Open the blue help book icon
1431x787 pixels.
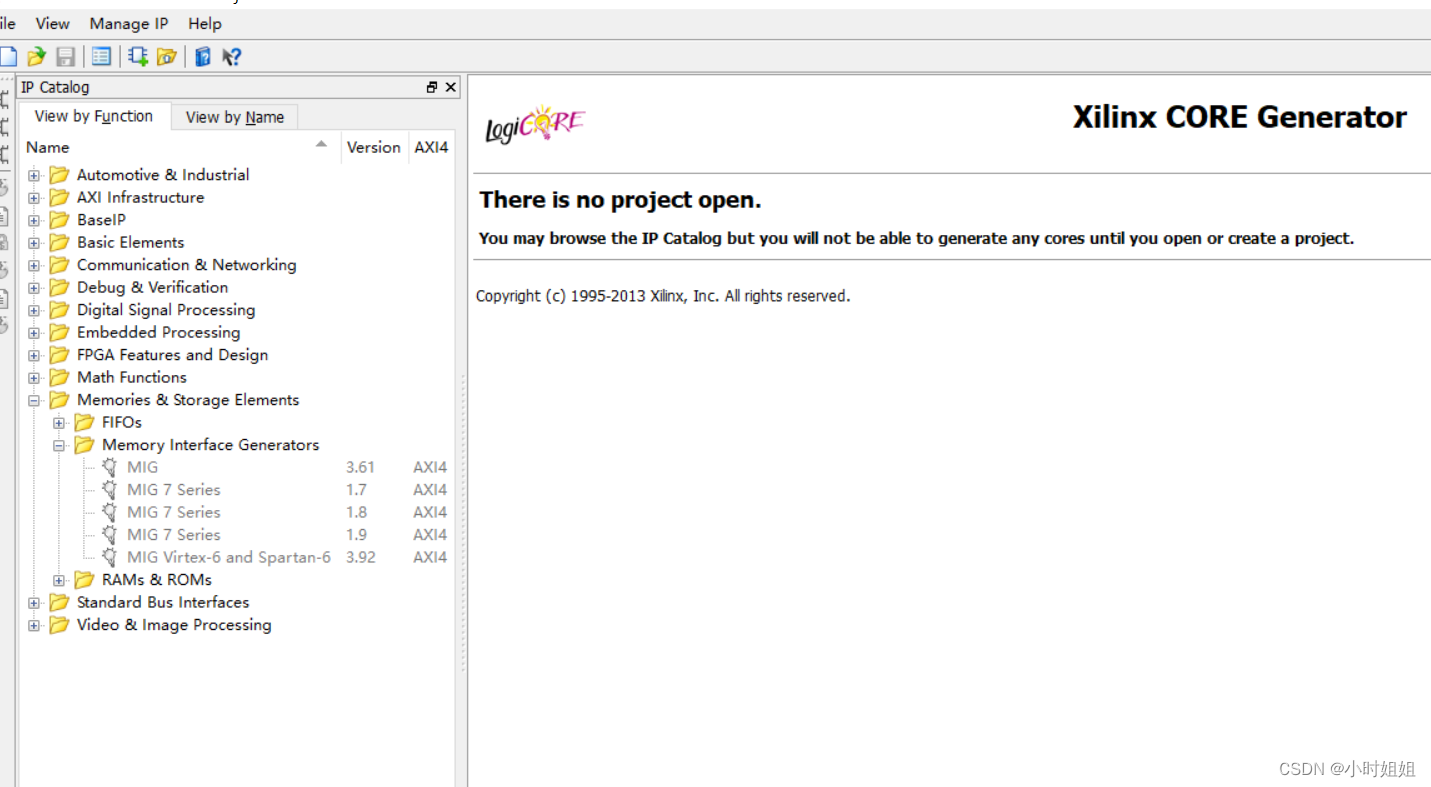[203, 57]
